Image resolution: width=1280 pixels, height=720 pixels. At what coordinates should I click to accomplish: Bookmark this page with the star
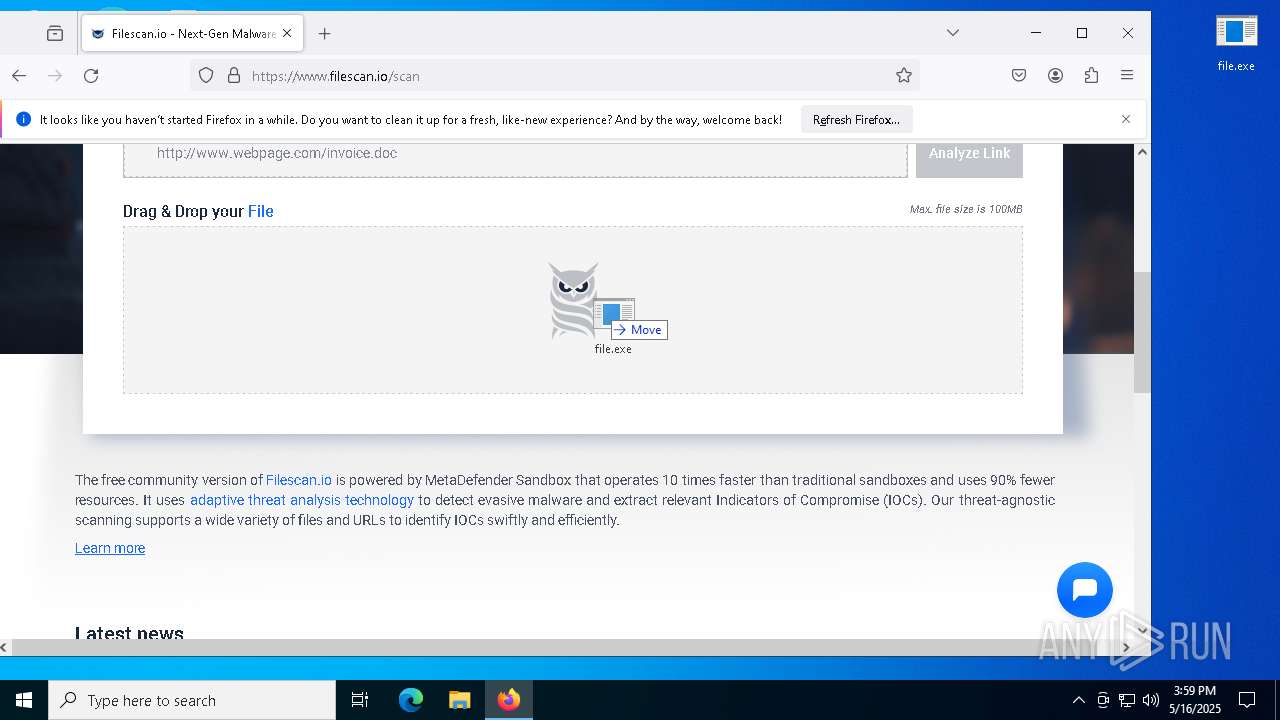[904, 75]
